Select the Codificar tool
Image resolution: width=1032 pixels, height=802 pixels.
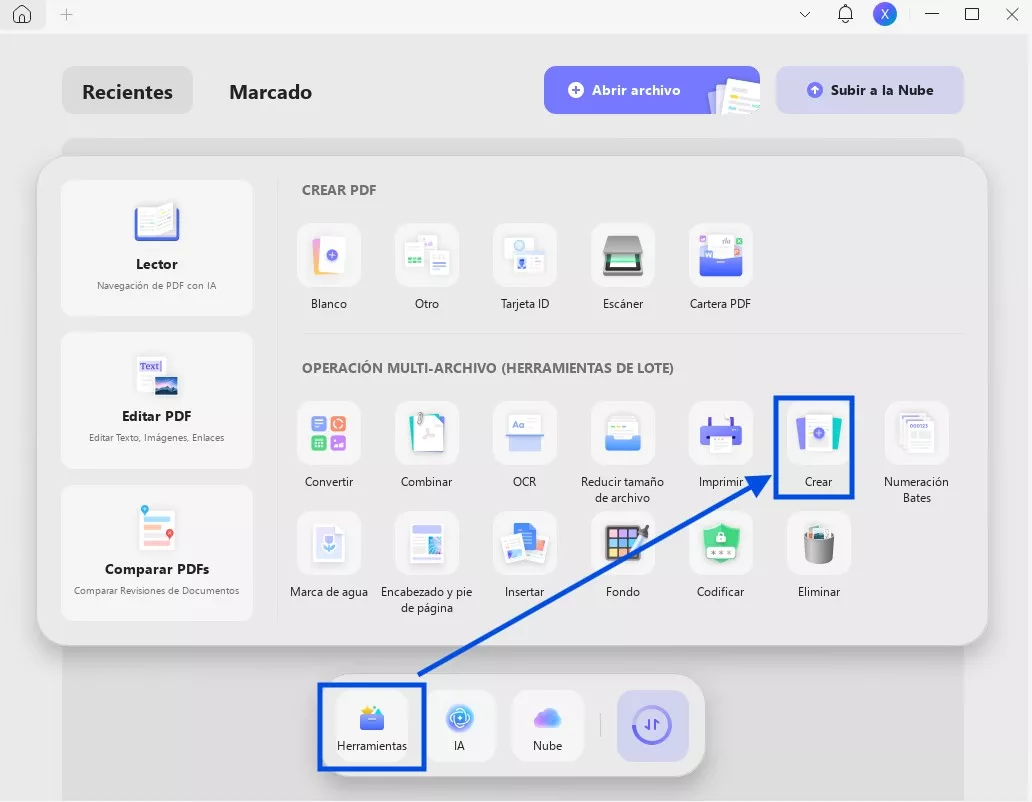(x=721, y=543)
